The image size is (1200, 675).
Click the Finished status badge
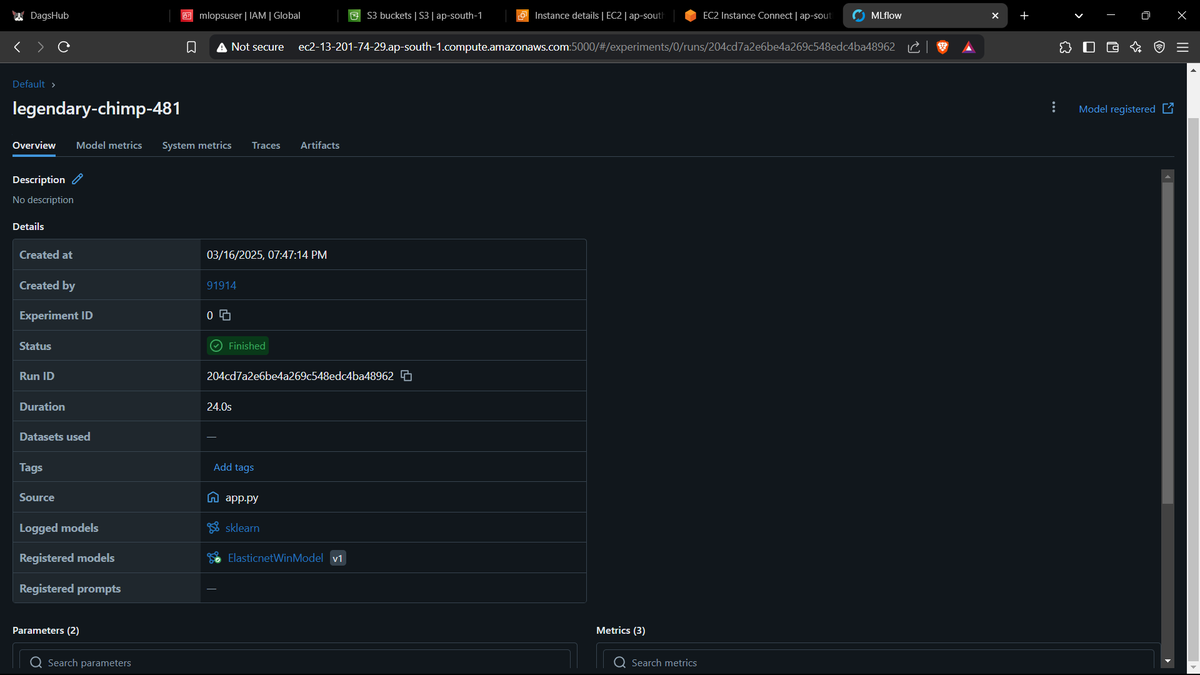point(238,346)
